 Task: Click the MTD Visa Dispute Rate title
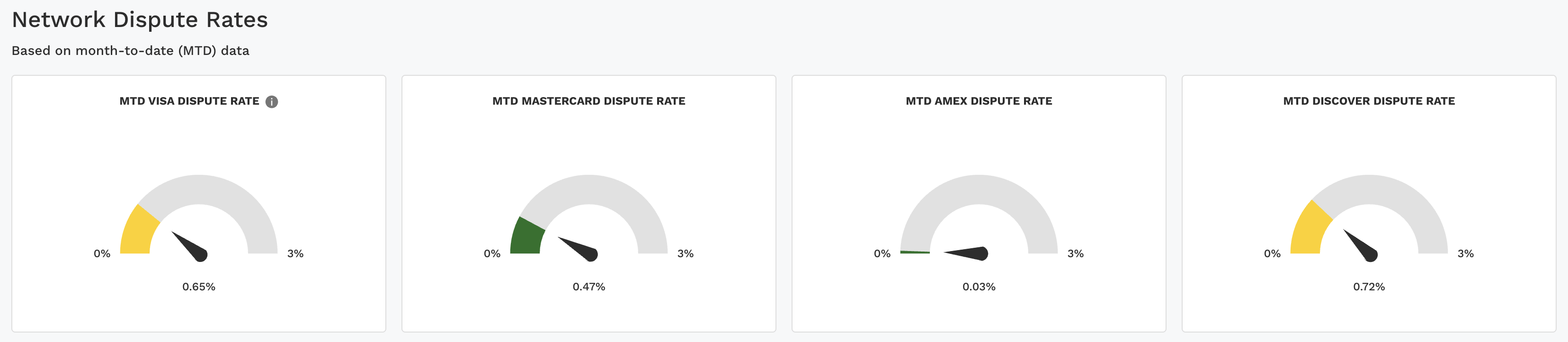[189, 101]
